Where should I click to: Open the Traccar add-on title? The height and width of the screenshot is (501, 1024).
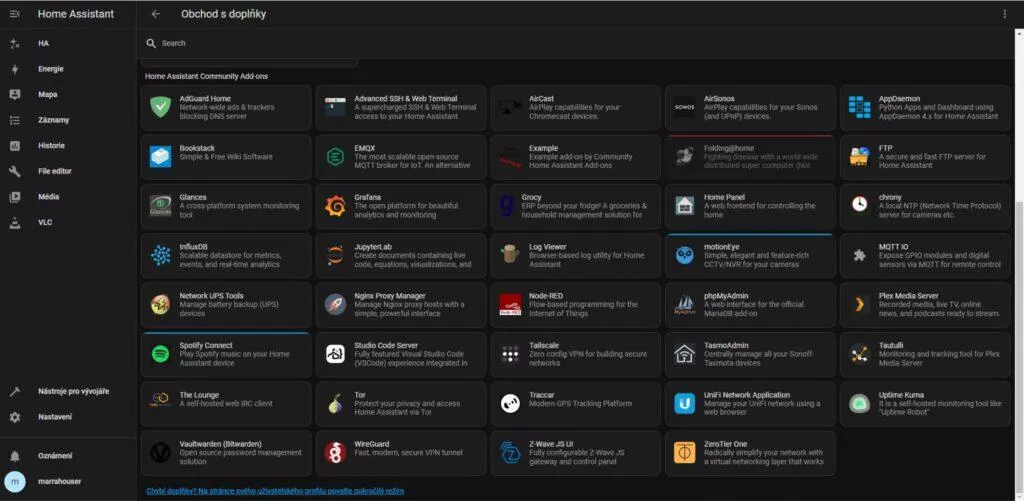point(541,395)
